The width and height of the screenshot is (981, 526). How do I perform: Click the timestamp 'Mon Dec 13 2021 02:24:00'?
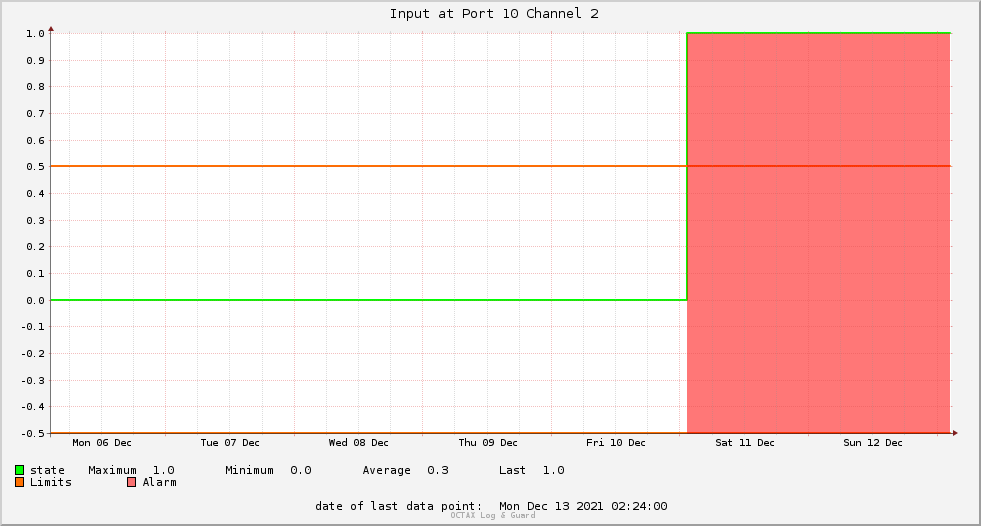[x=583, y=506]
